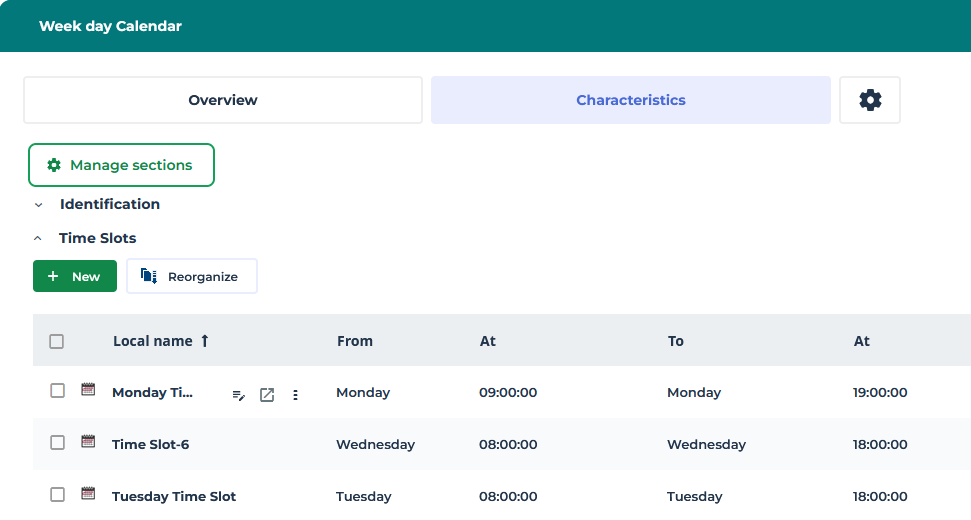Collapse the Time Slots section

click(38, 239)
